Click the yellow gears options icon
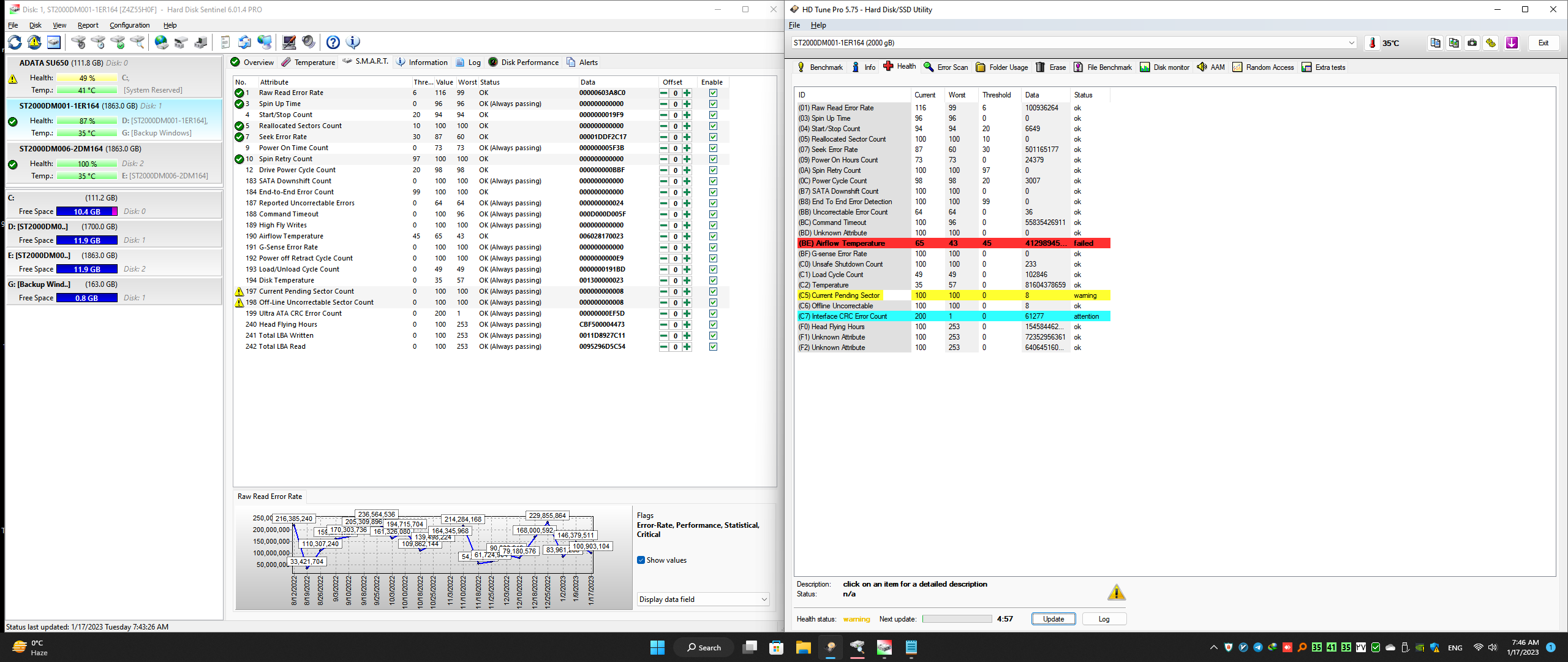Screen dimensions: 1568x662 tap(1490, 43)
